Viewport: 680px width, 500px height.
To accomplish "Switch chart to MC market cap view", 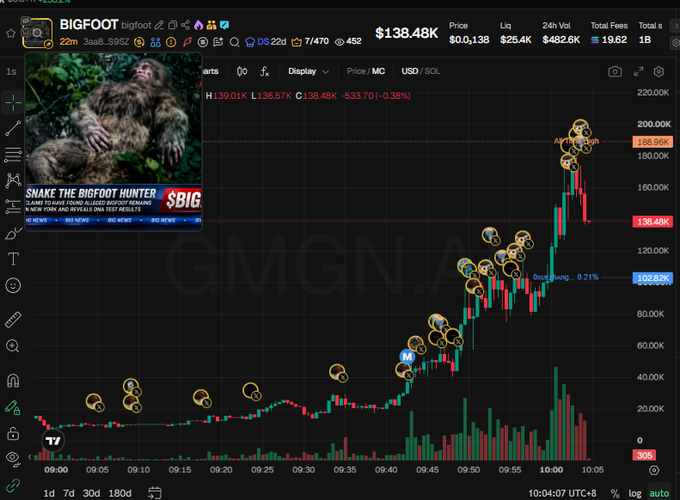I will pos(379,71).
